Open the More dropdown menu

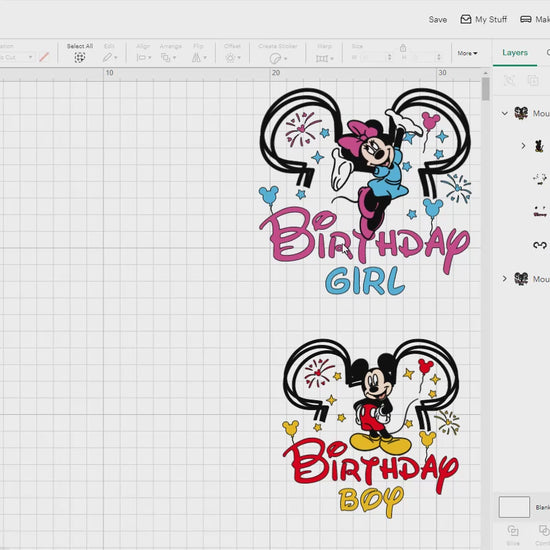(x=467, y=53)
